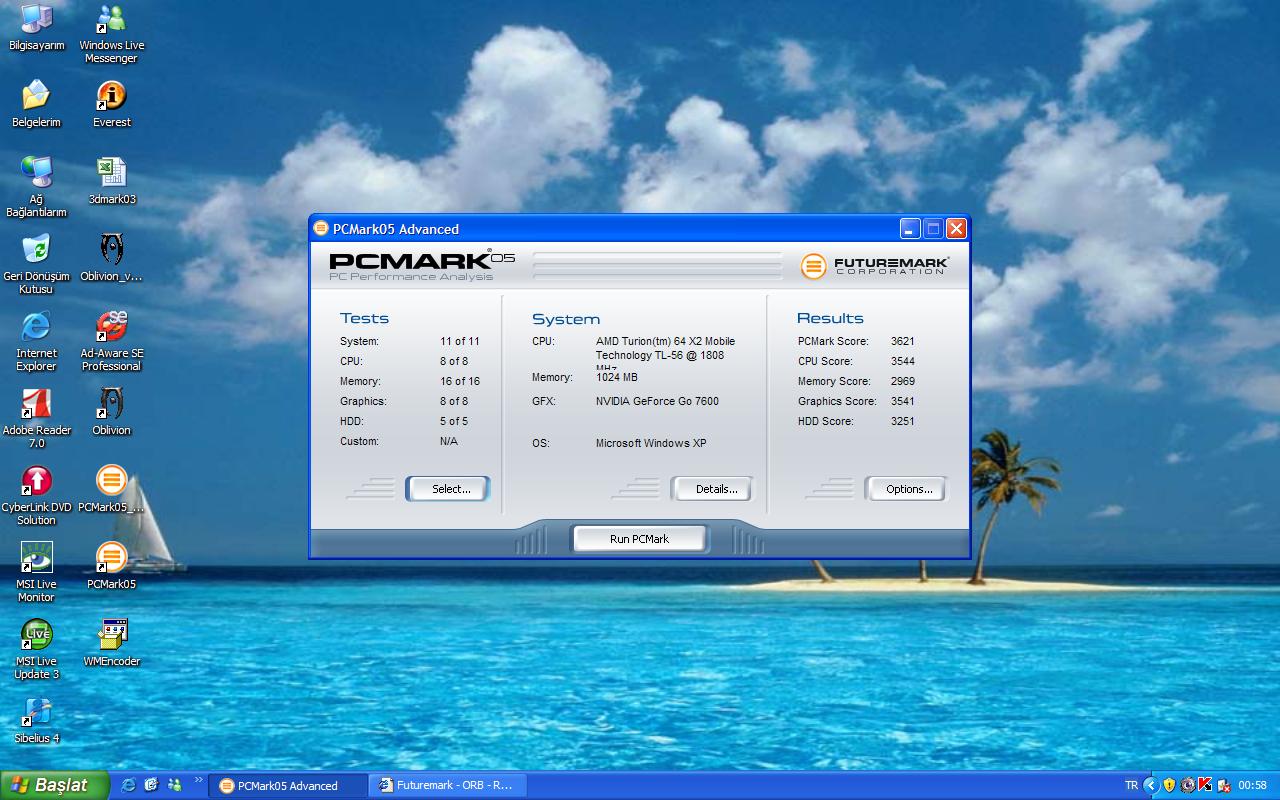The width and height of the screenshot is (1280, 800).
Task: Launch Internet Explorer desktop icon
Action: coord(36,341)
